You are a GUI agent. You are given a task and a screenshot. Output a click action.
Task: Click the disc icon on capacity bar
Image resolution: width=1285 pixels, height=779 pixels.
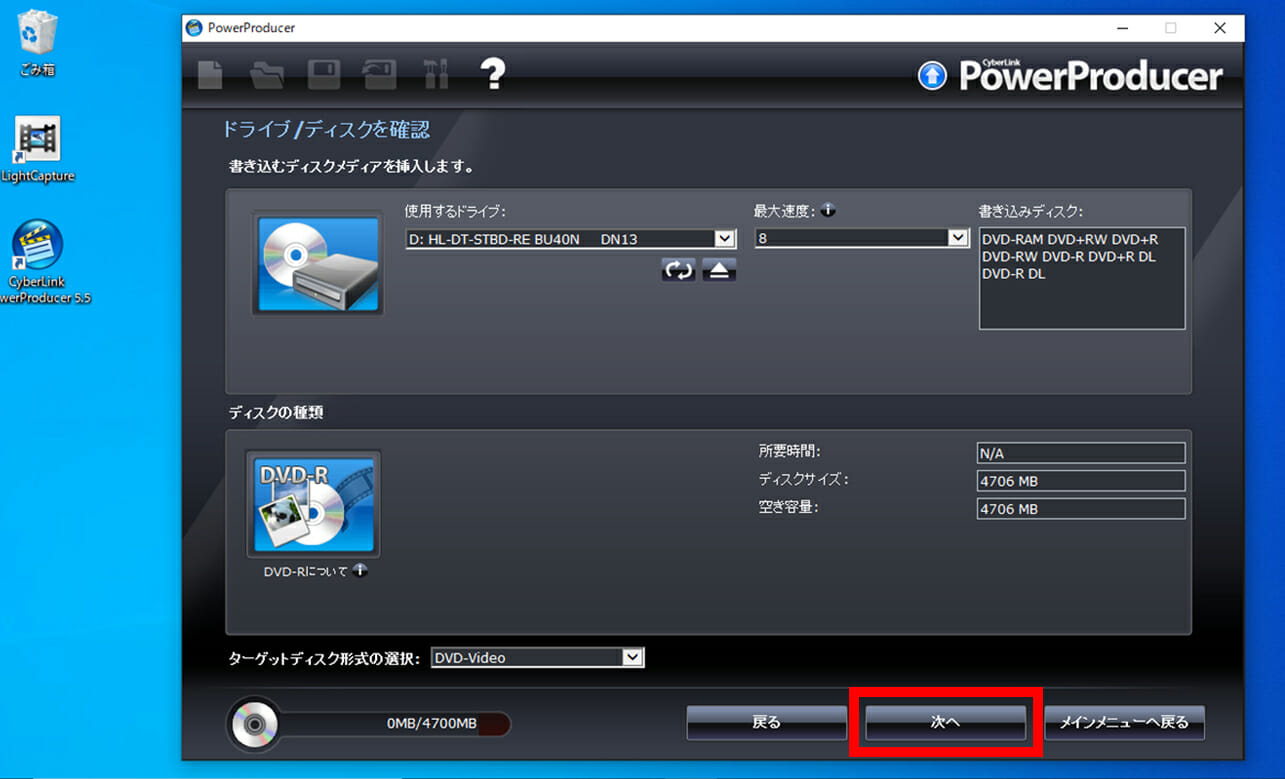coord(253,723)
